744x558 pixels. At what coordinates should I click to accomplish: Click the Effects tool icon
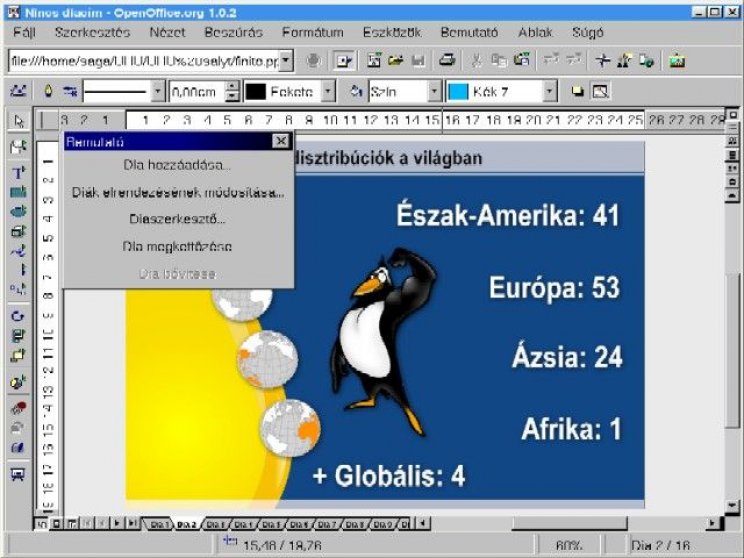pyautogui.click(x=18, y=408)
